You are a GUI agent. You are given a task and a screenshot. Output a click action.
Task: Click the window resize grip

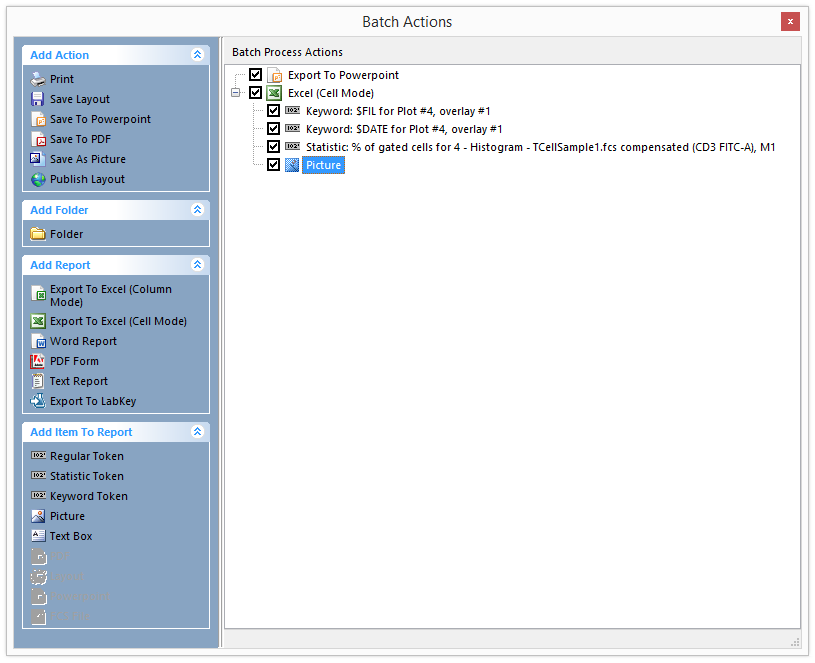[795, 641]
